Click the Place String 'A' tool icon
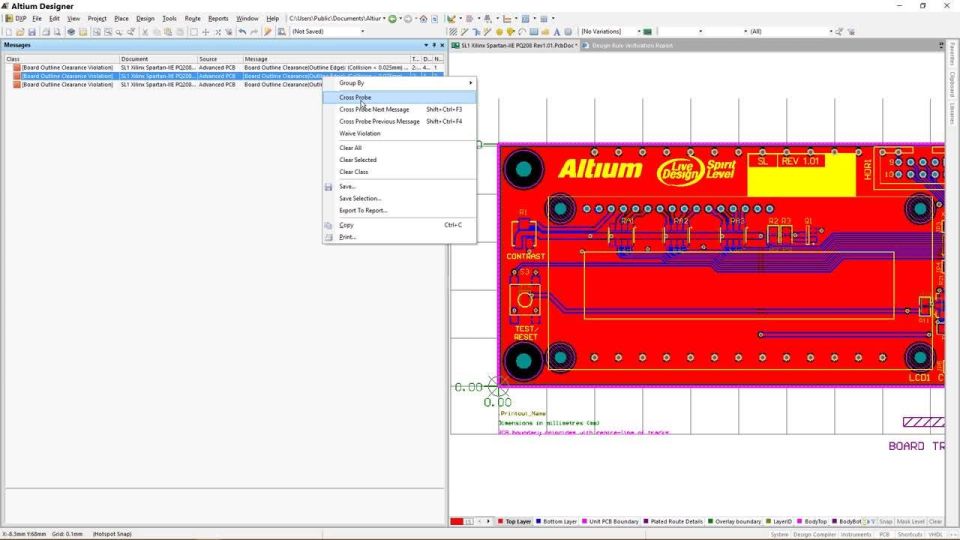This screenshot has height=540, width=960. click(x=557, y=32)
